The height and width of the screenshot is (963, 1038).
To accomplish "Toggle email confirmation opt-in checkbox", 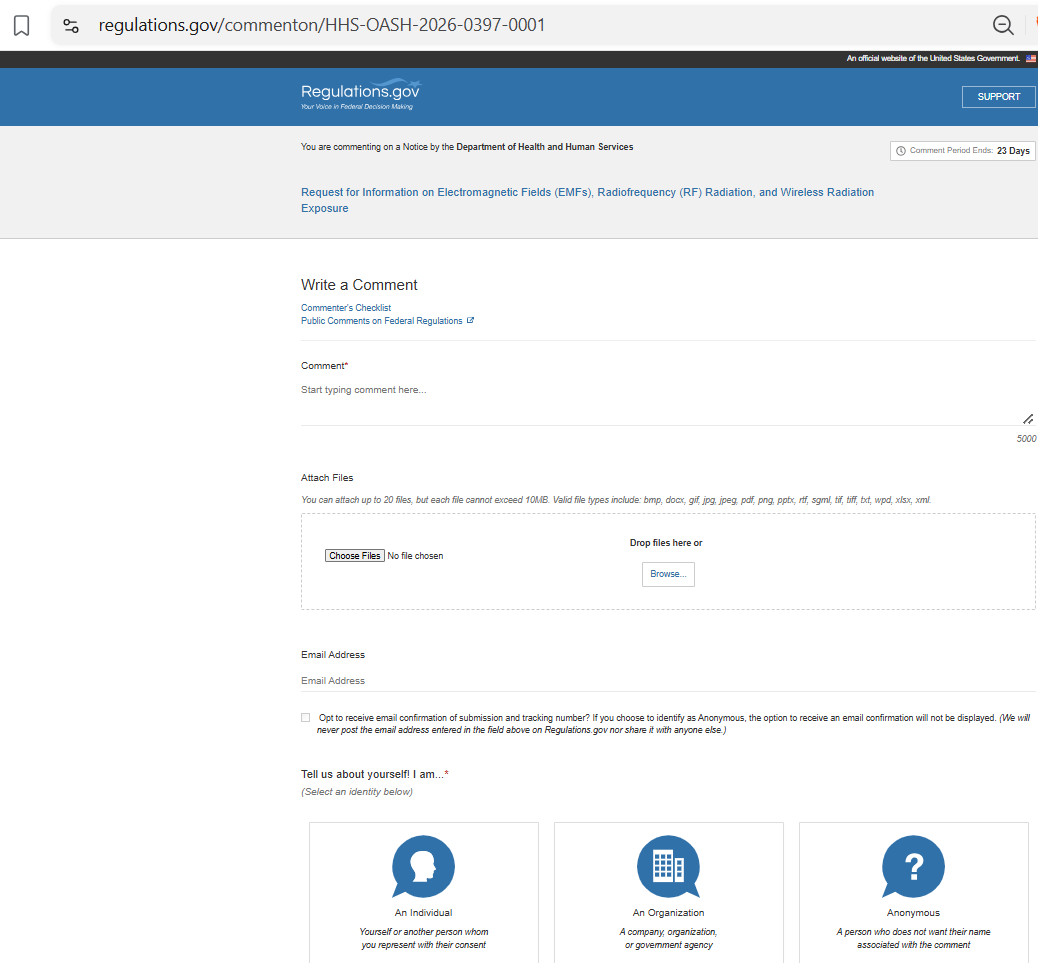I will pyautogui.click(x=305, y=717).
